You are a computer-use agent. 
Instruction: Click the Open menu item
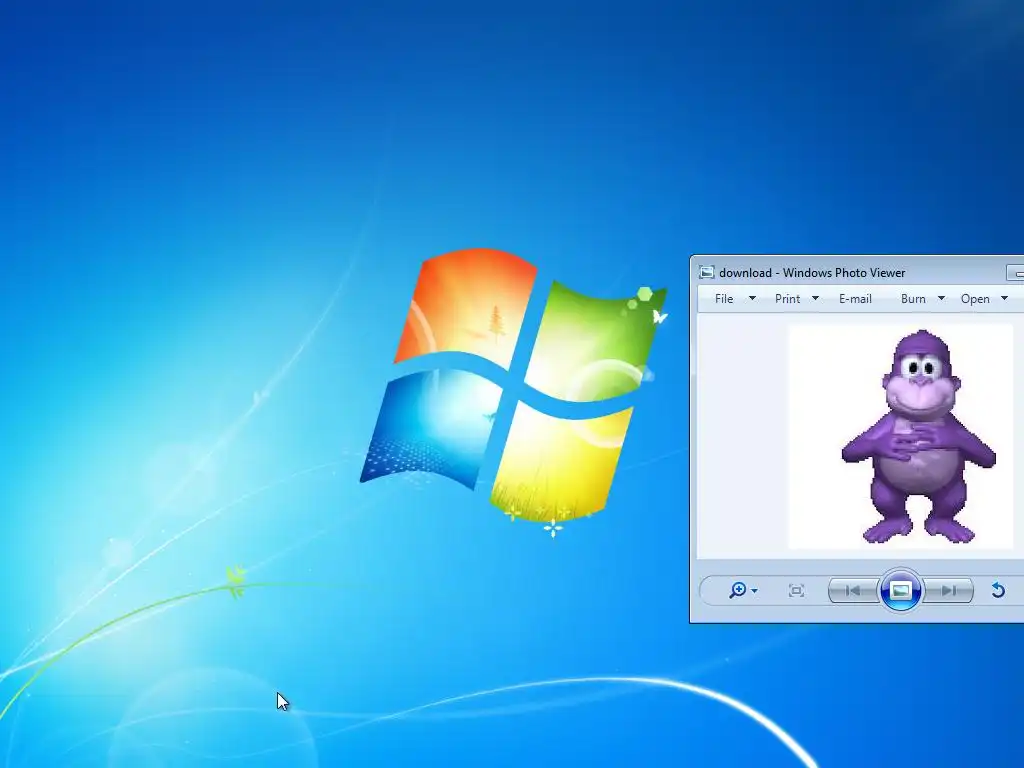click(975, 299)
